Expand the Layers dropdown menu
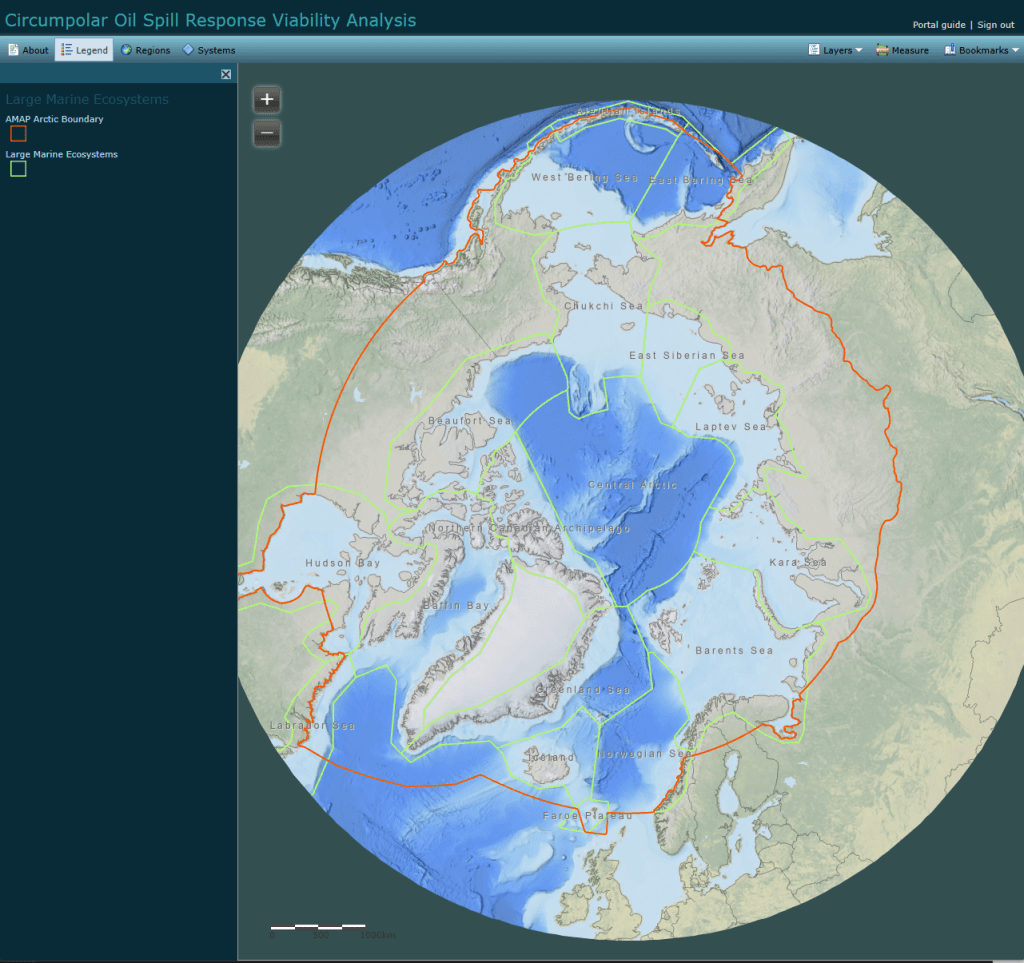1024x963 pixels. pos(836,50)
